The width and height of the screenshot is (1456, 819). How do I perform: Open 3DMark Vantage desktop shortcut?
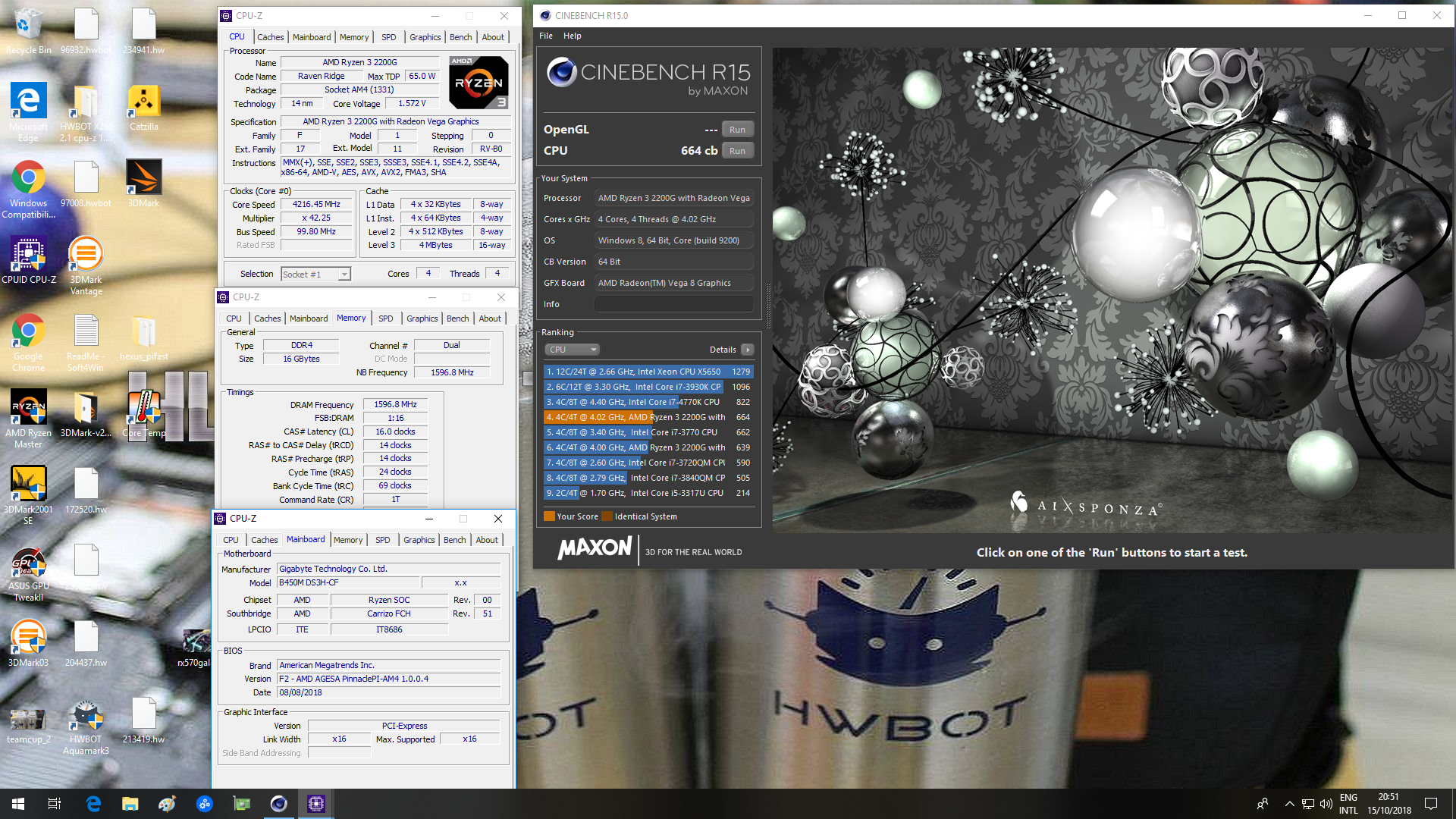coord(86,265)
